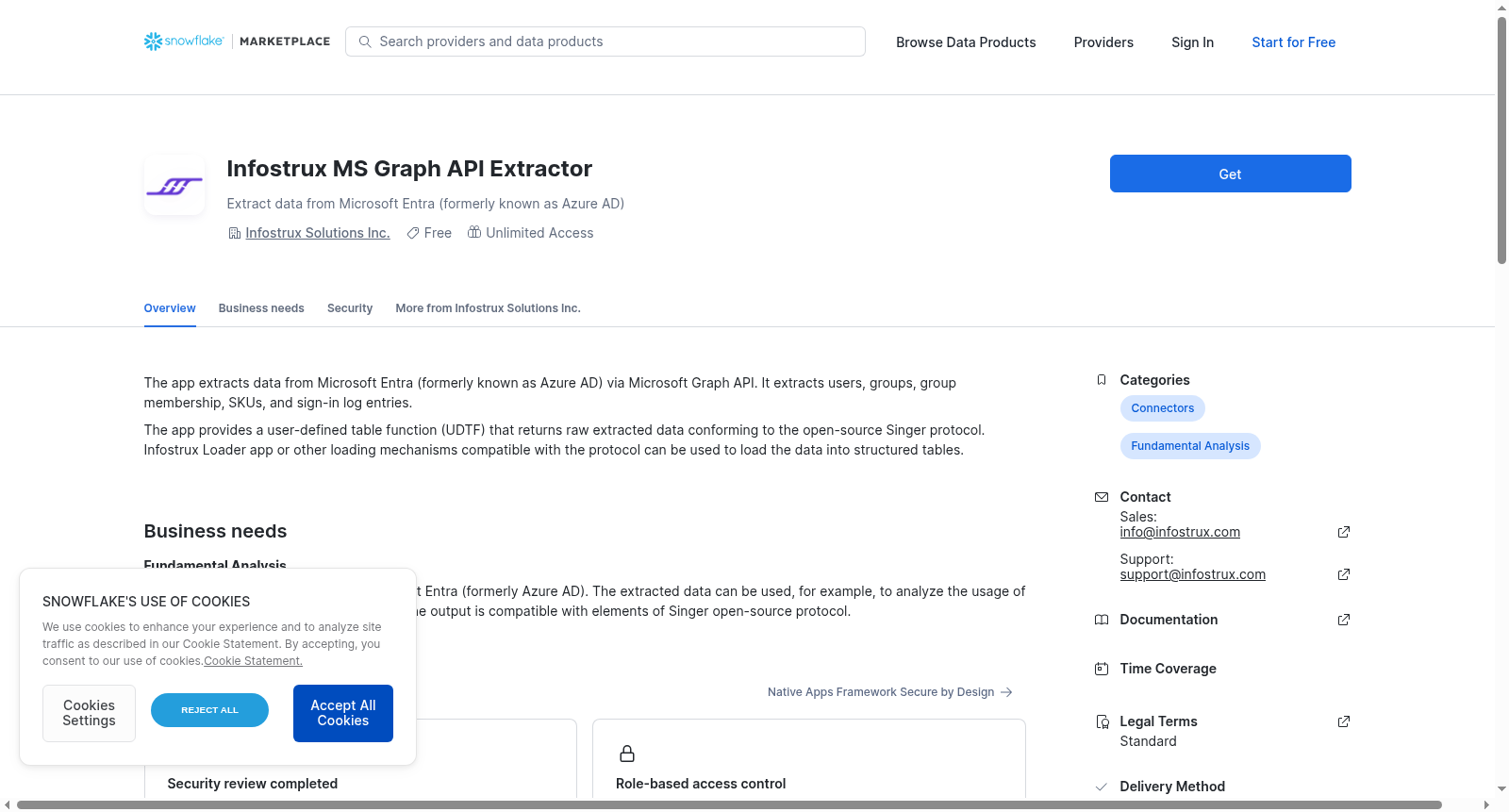Click the vertical page scrollbar
The height and width of the screenshot is (812, 1509).
[1502, 141]
